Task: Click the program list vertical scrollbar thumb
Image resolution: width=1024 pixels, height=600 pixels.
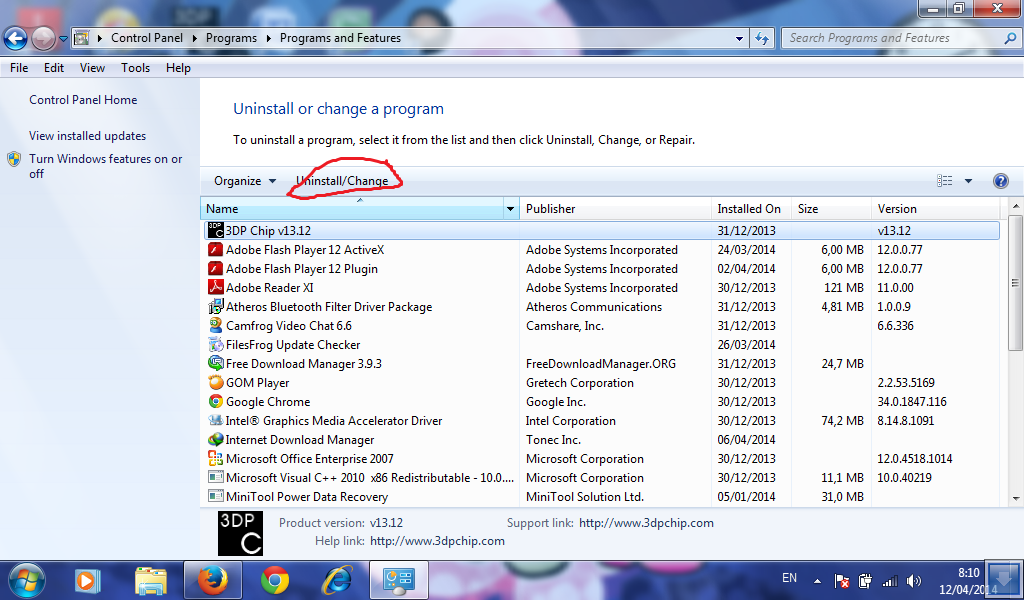Action: point(1015,283)
